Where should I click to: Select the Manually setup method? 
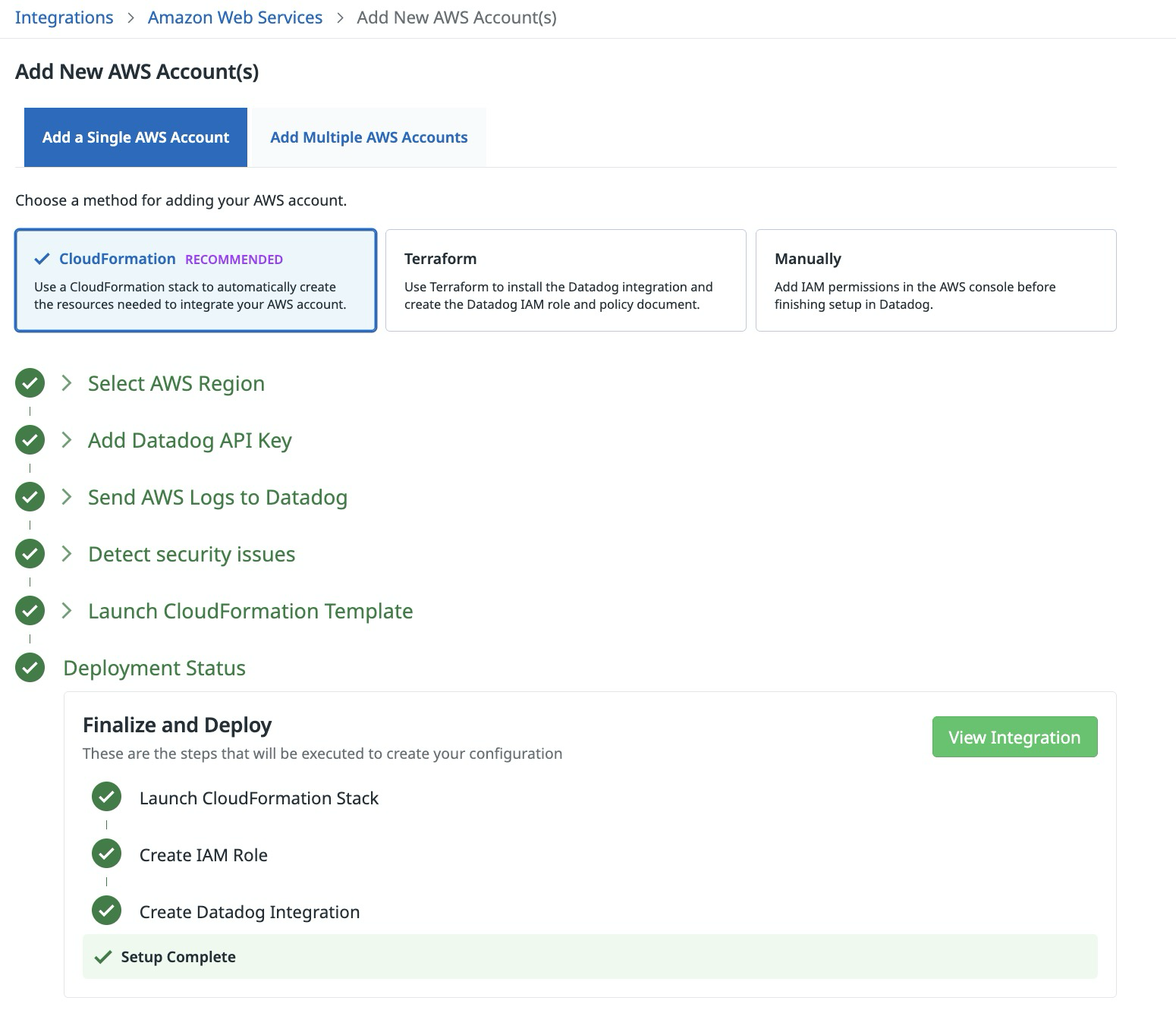click(935, 279)
